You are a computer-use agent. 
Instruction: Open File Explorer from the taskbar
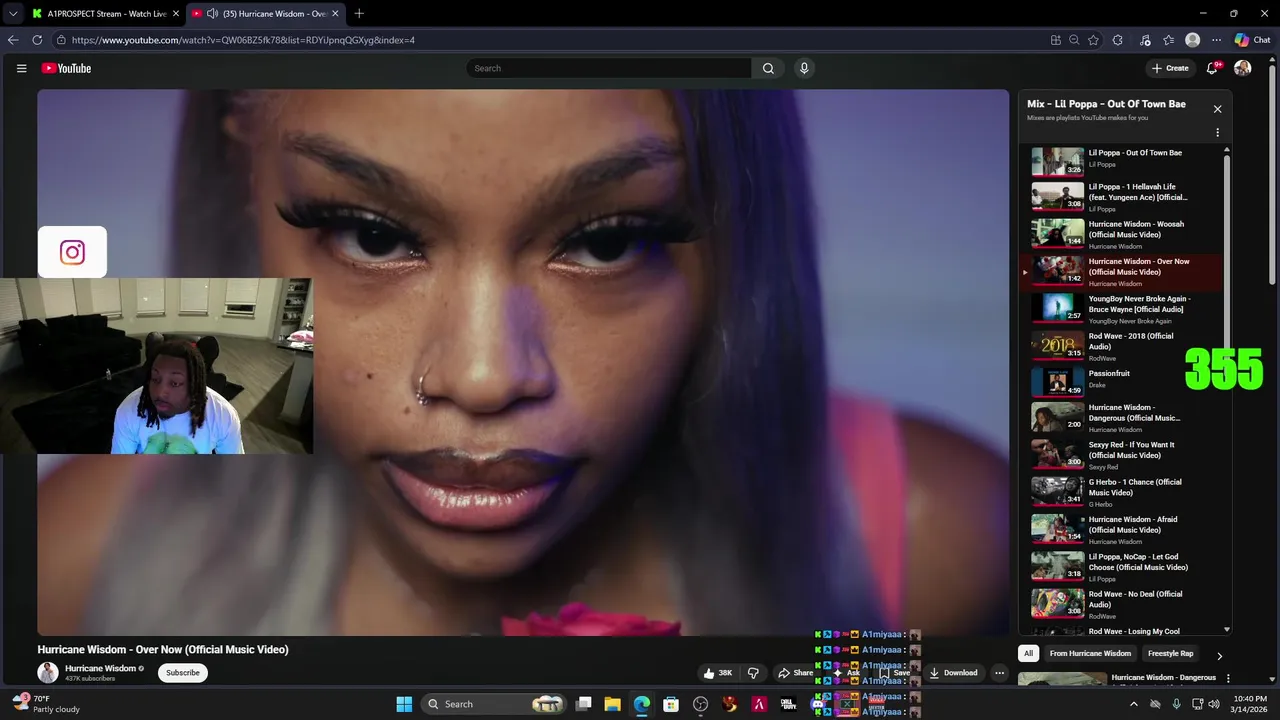[612, 704]
